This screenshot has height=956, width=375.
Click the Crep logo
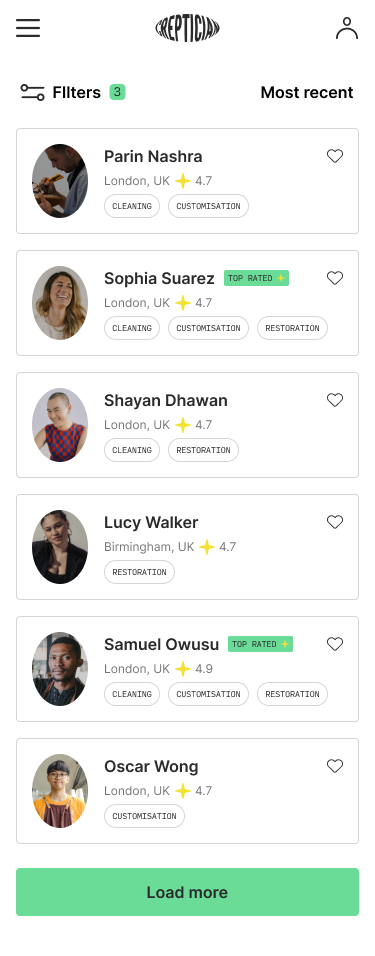coord(187,29)
